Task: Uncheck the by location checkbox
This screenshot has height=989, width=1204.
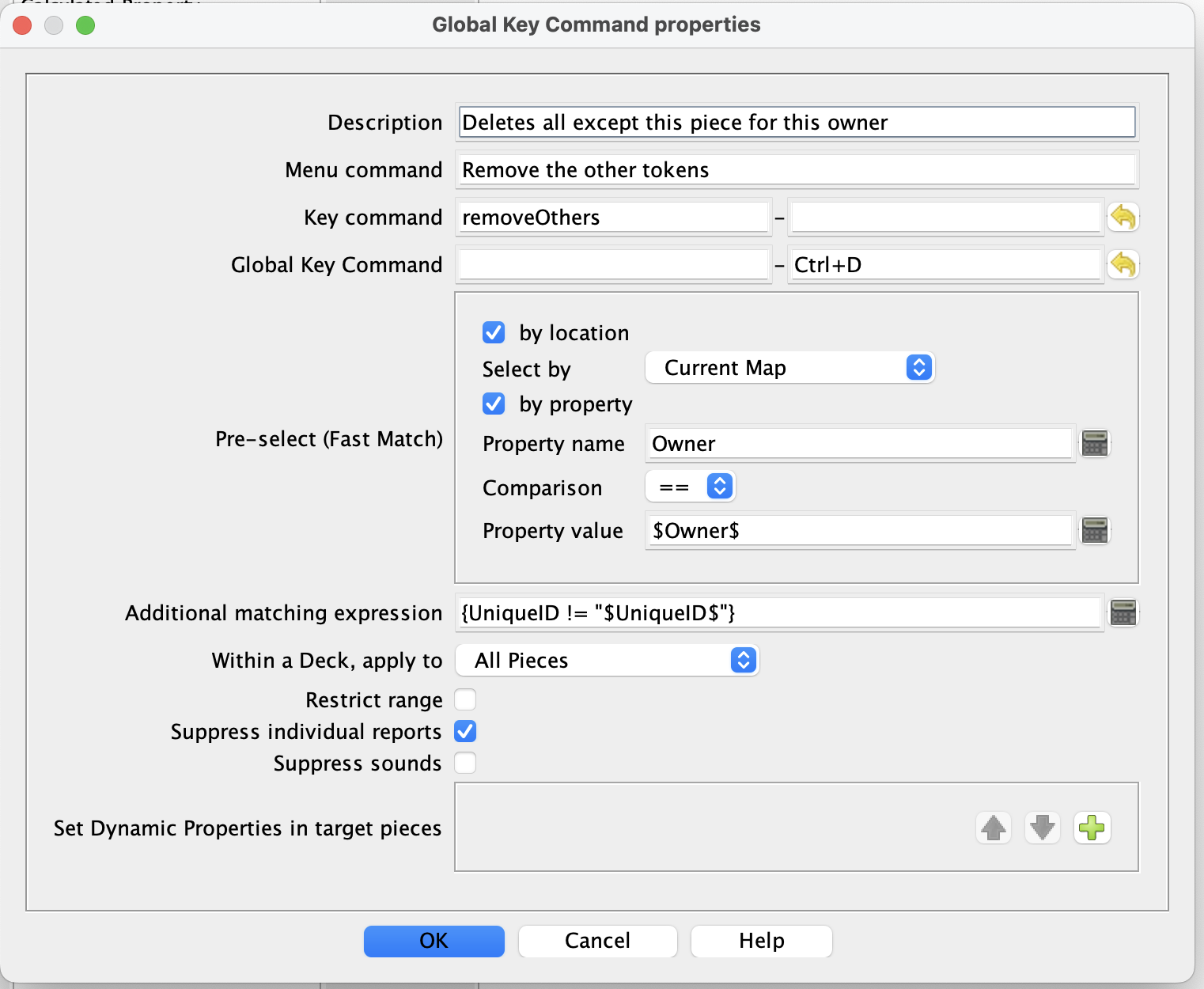Action: pyautogui.click(x=494, y=332)
